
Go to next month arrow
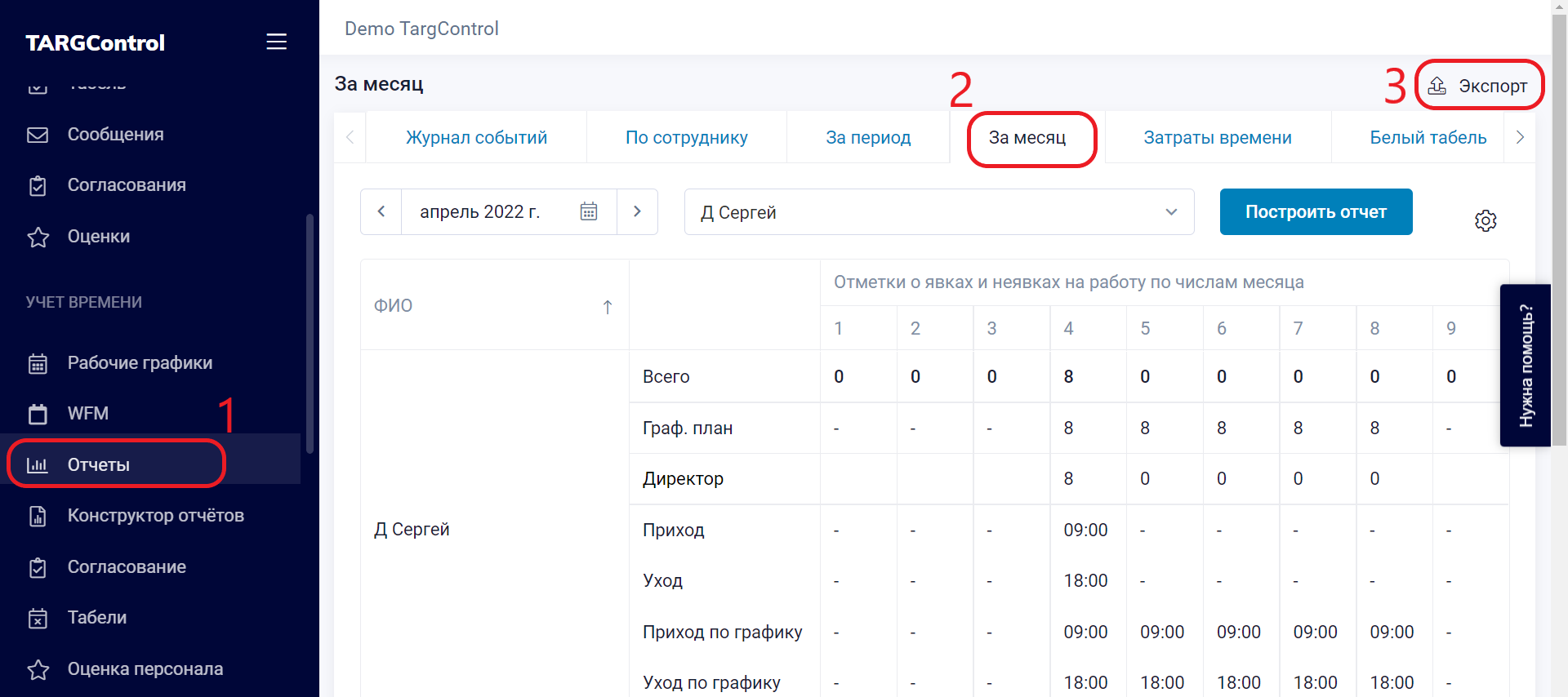637,212
